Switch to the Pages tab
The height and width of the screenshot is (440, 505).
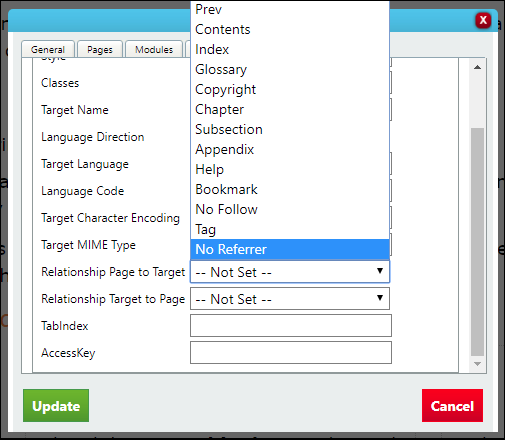coord(100,49)
